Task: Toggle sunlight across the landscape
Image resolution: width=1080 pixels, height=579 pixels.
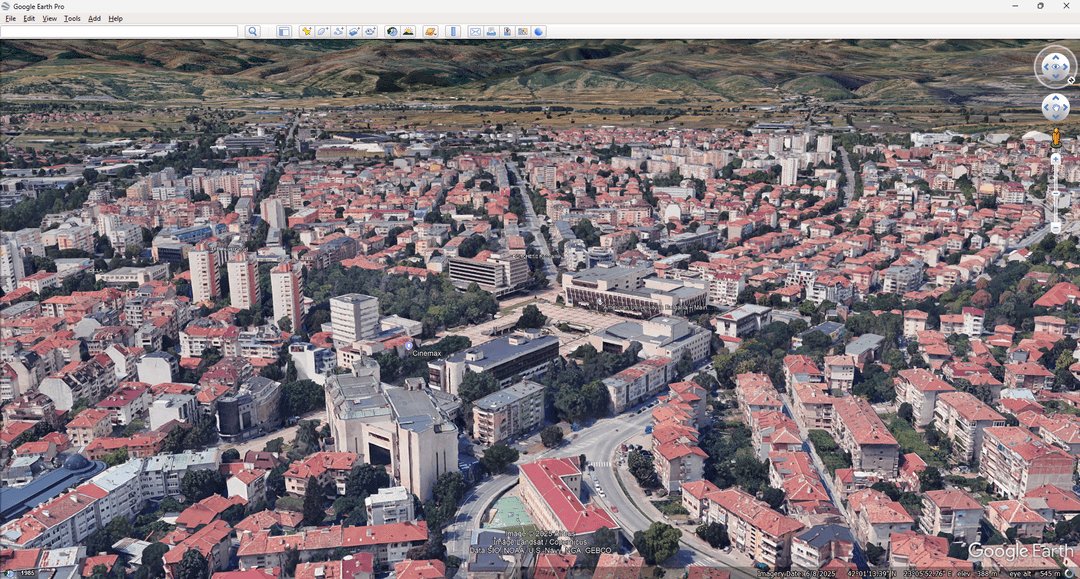Action: click(x=408, y=32)
